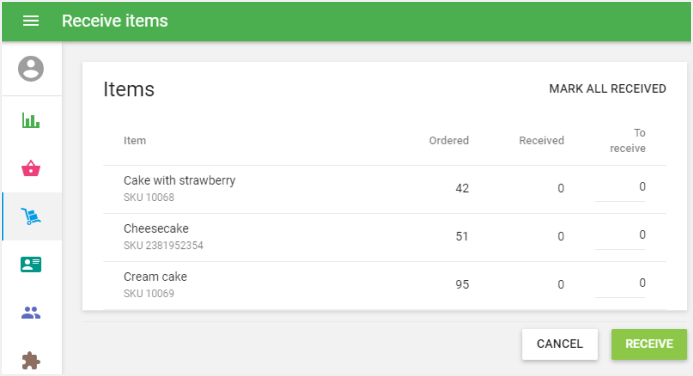Open the brown puzzle piece icon
This screenshot has height=376, width=693.
(31, 361)
